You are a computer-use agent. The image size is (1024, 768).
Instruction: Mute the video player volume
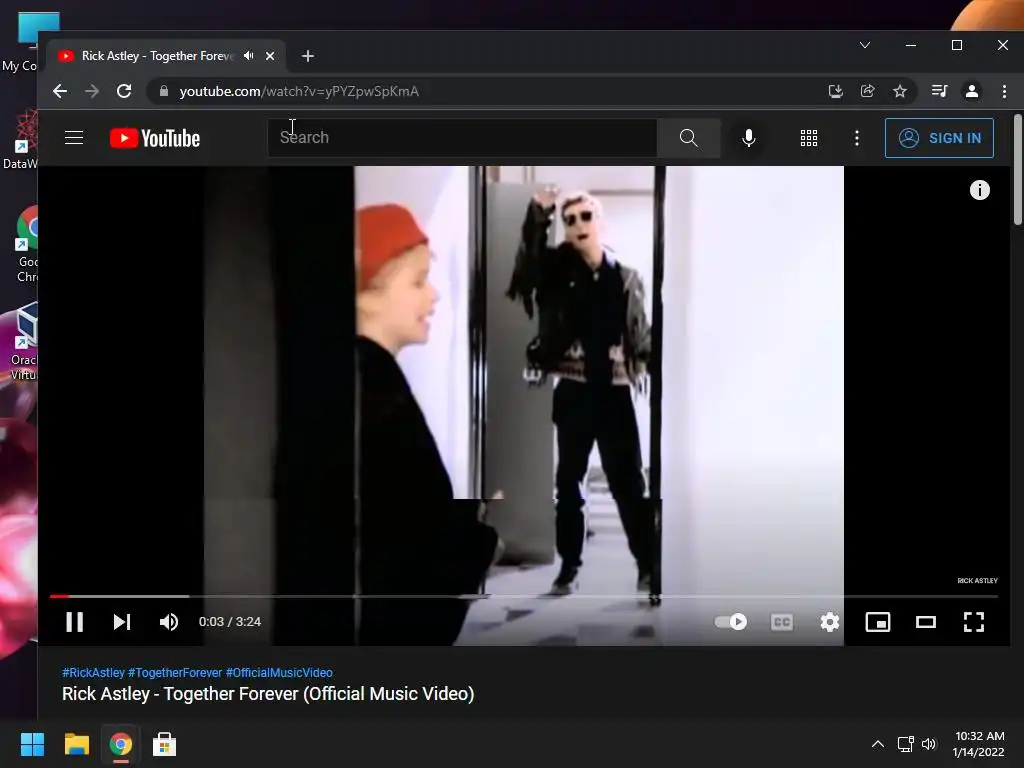[x=168, y=622]
